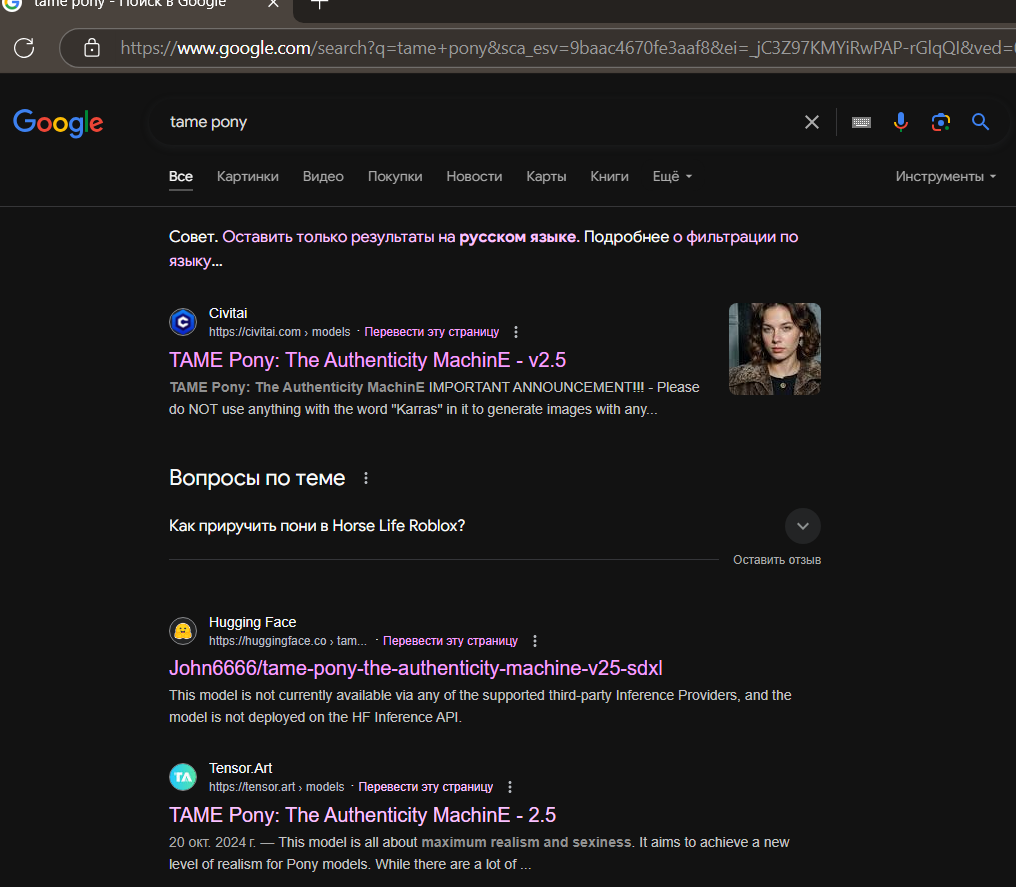Switch to the 'Новости' tab
This screenshot has height=887, width=1016.
[474, 176]
